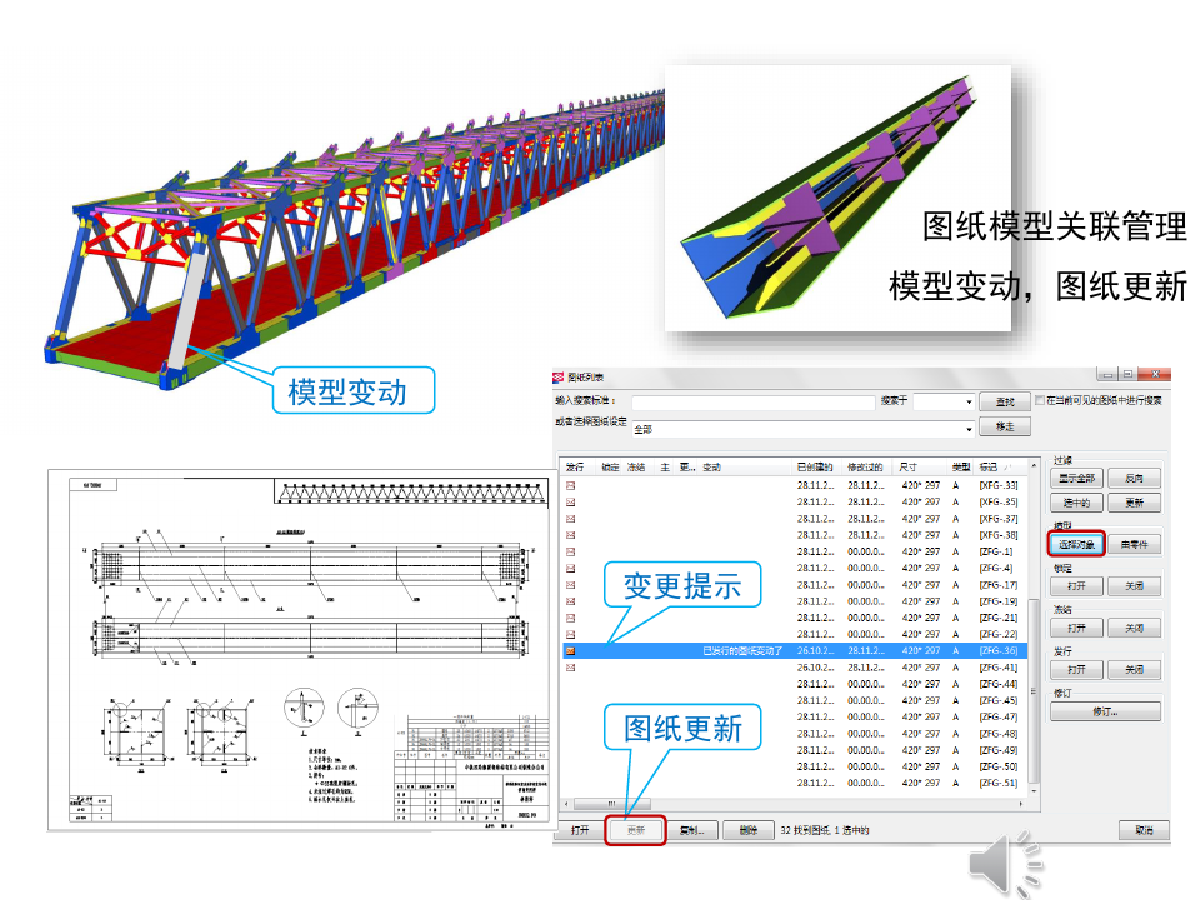This screenshot has height=900, width=1200.
Task: Click the 复制... button
Action: coord(692,830)
